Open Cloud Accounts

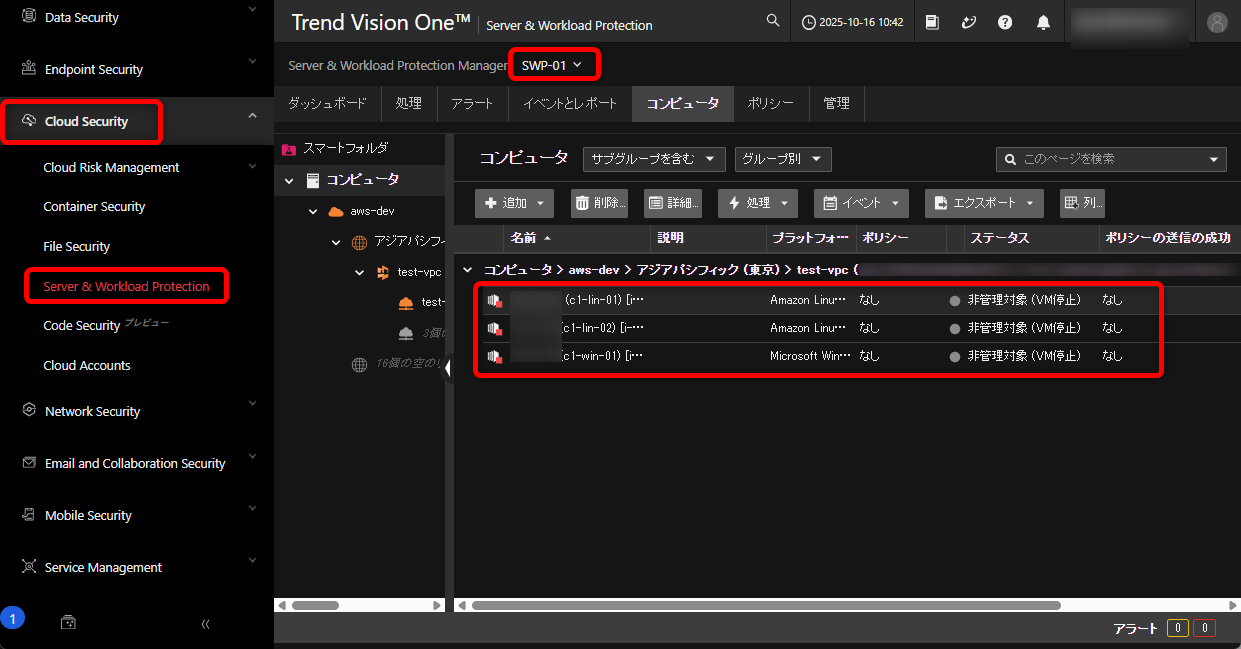pyautogui.click(x=87, y=365)
